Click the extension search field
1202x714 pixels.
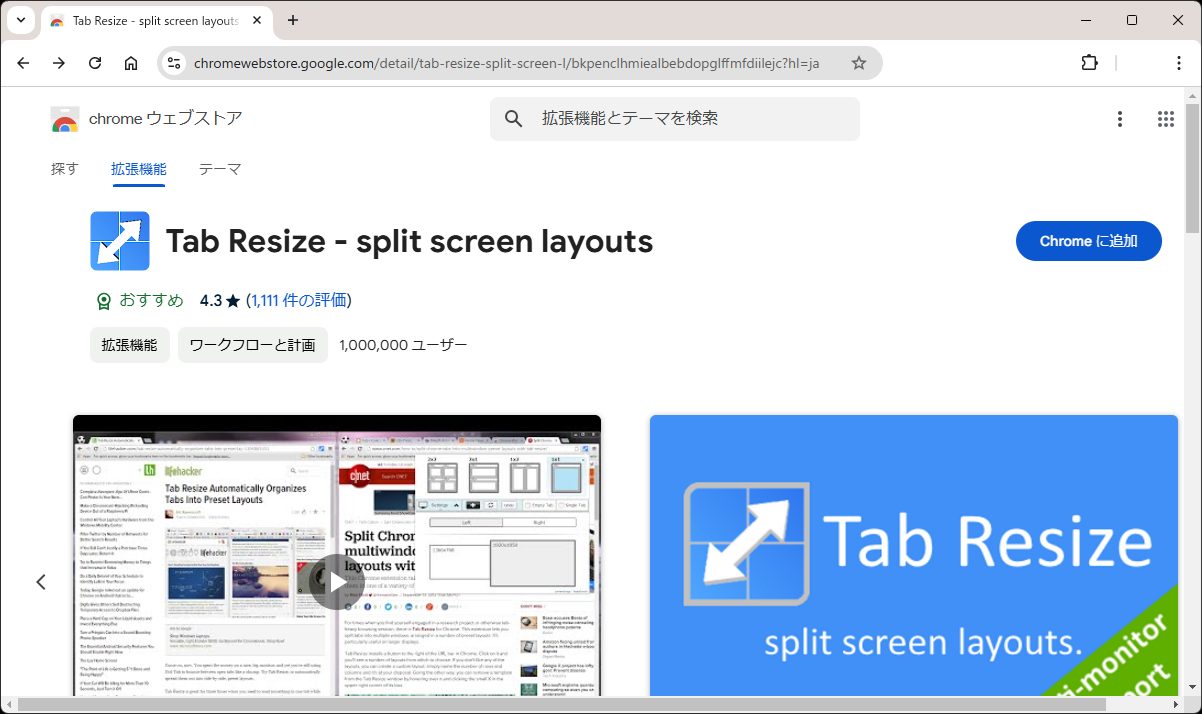point(674,118)
